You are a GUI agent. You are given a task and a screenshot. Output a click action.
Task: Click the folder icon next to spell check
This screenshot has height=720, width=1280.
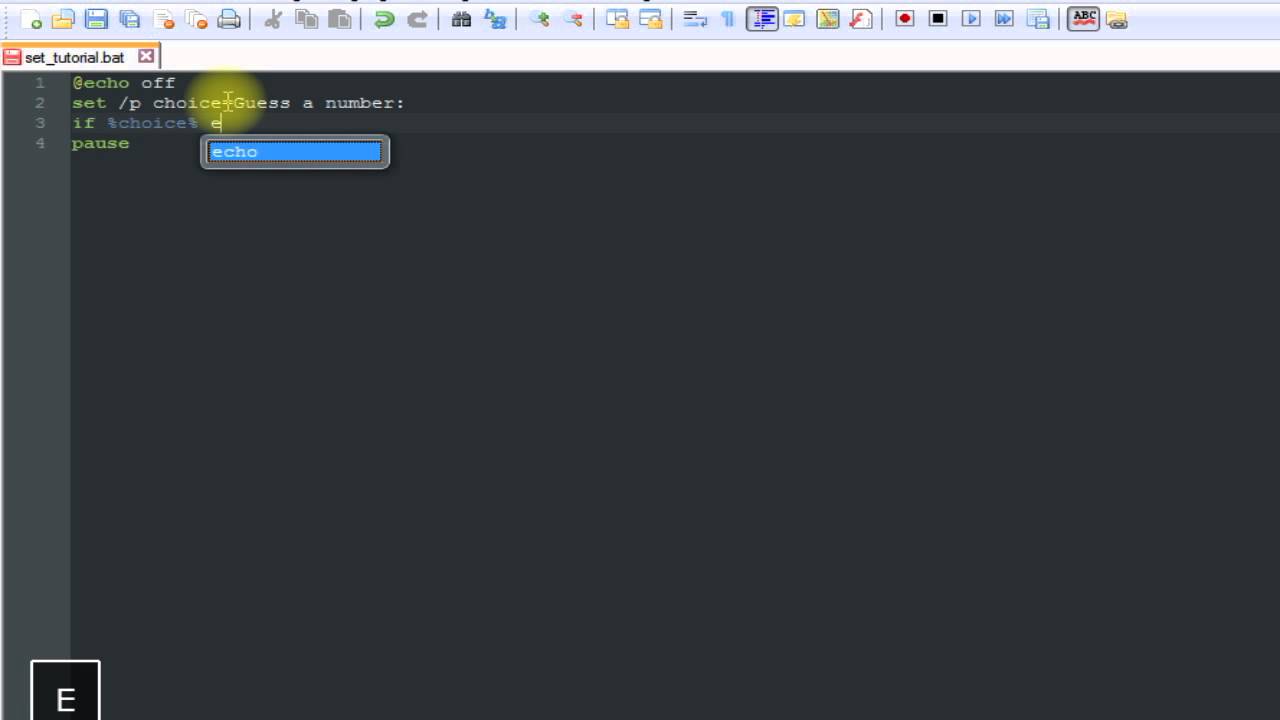[1117, 19]
